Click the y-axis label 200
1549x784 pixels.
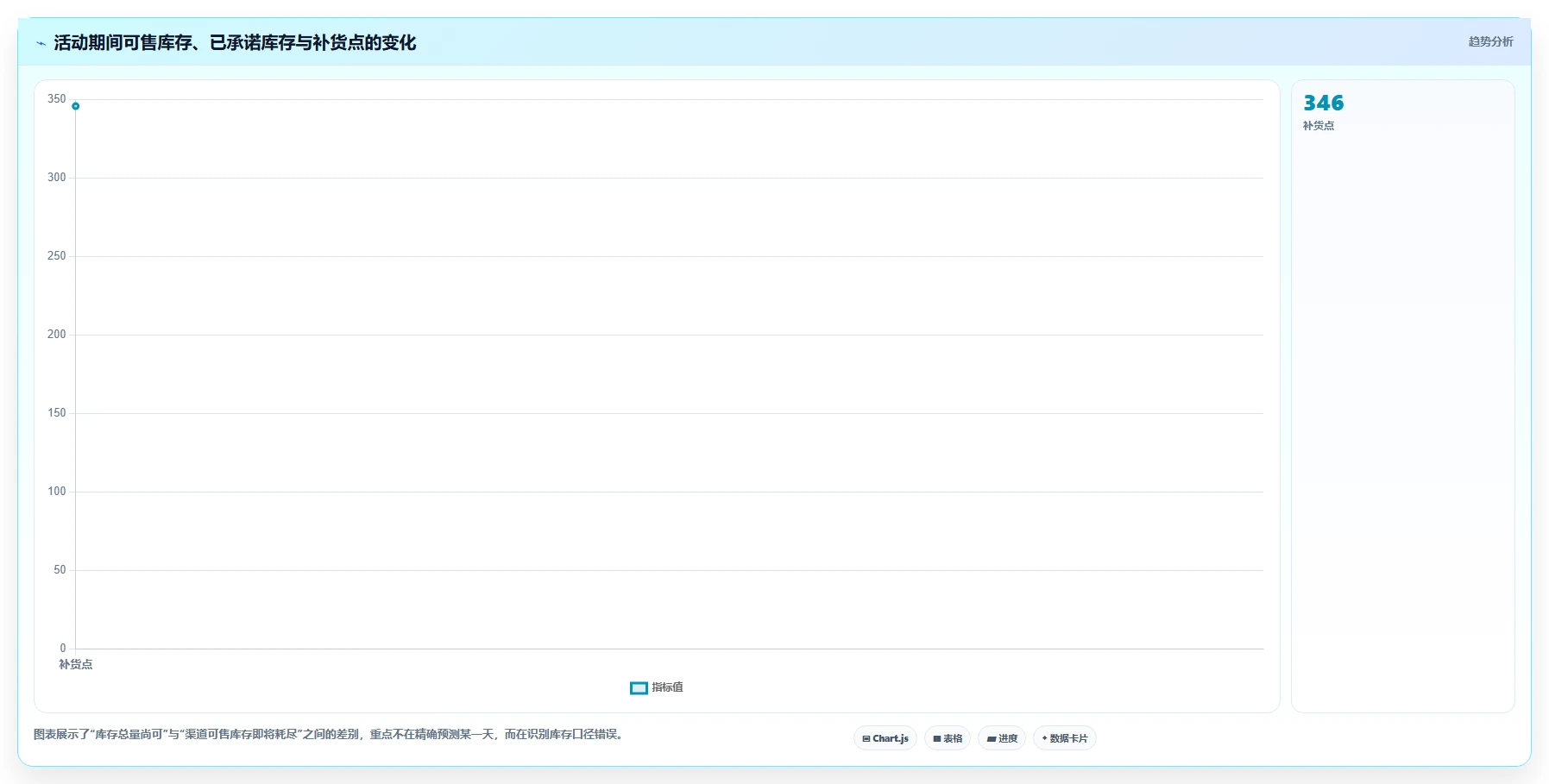tap(57, 335)
